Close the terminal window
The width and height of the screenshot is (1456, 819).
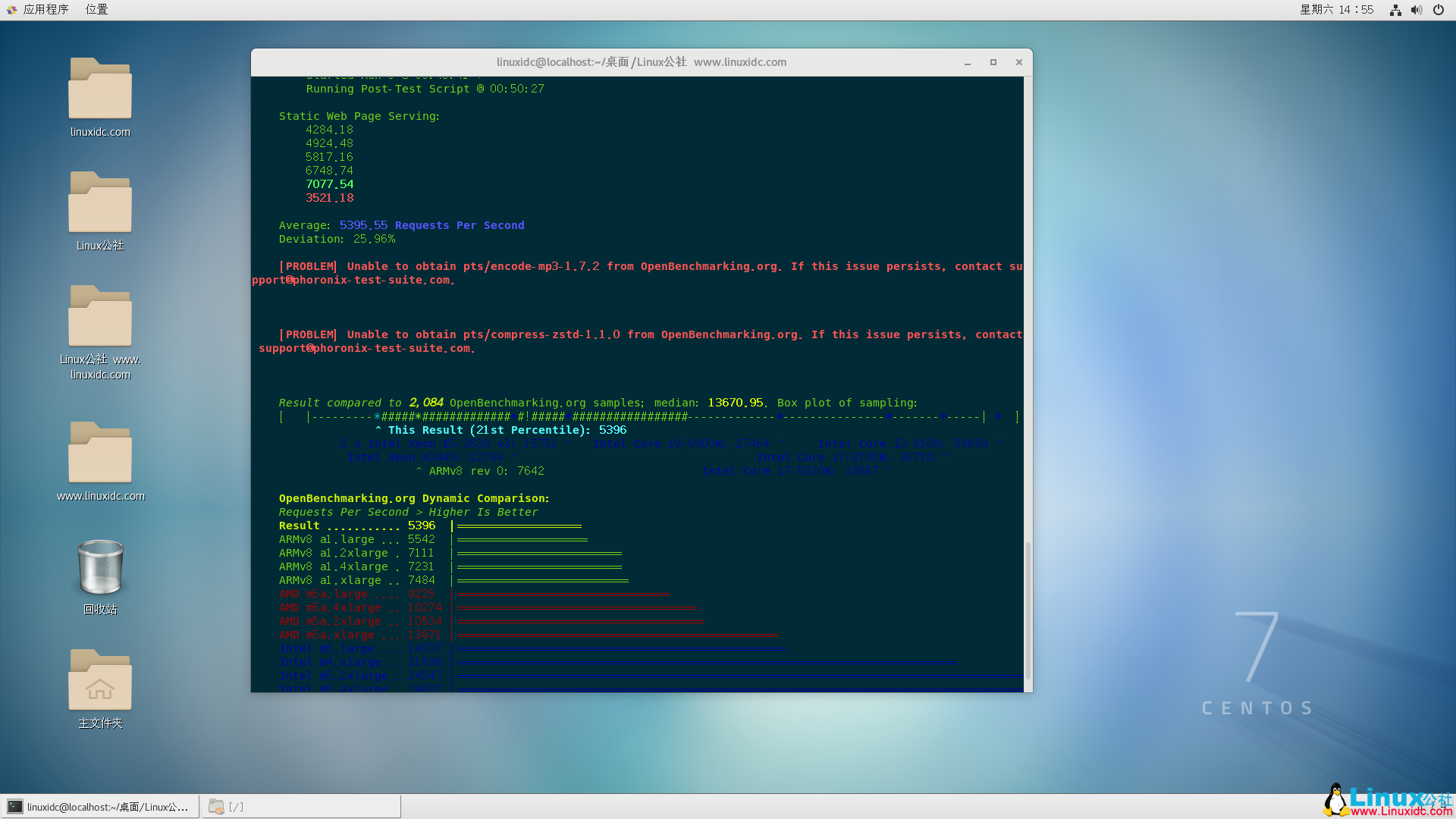coord(1019,62)
